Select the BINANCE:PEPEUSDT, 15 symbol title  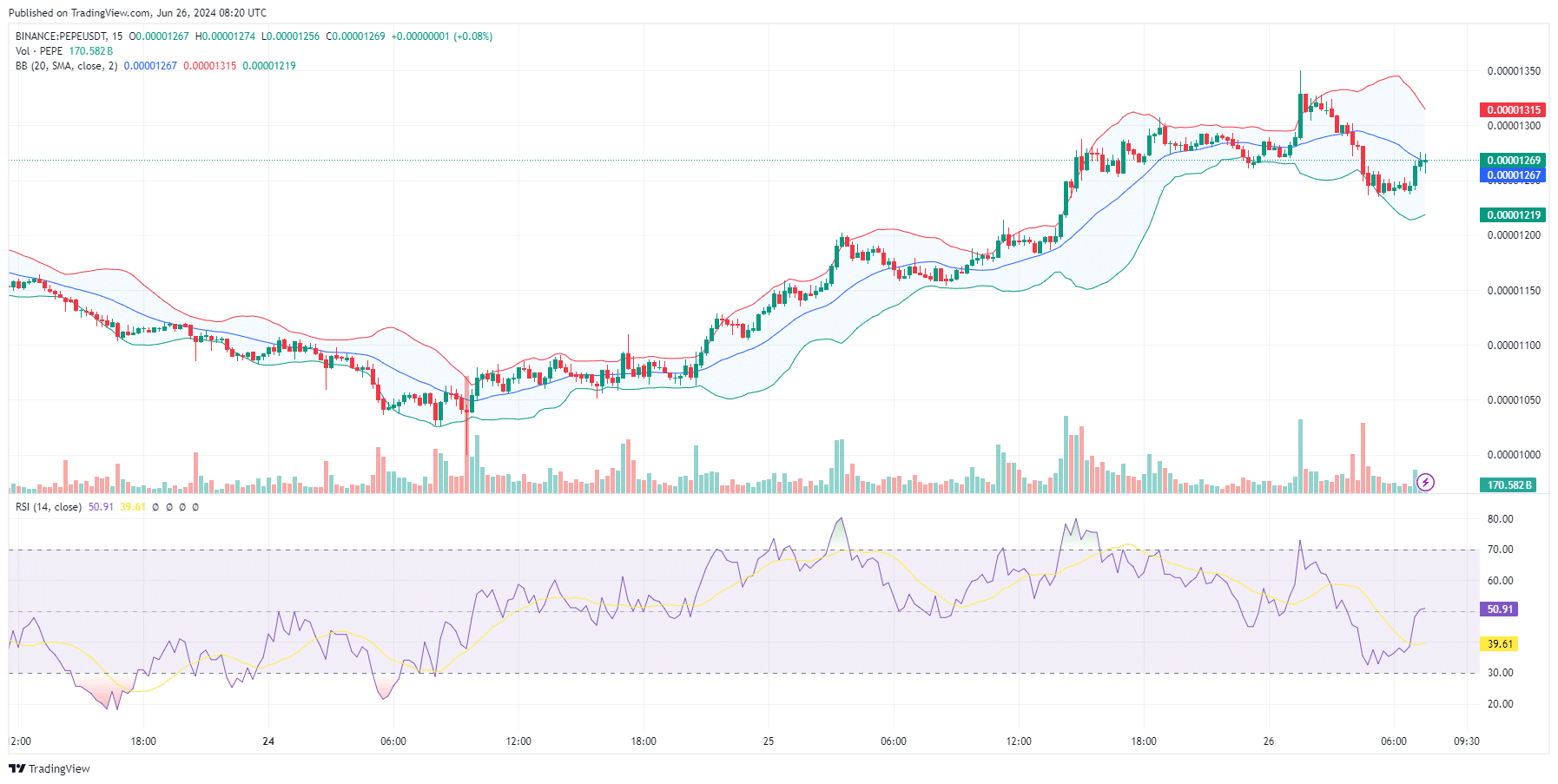[69, 36]
